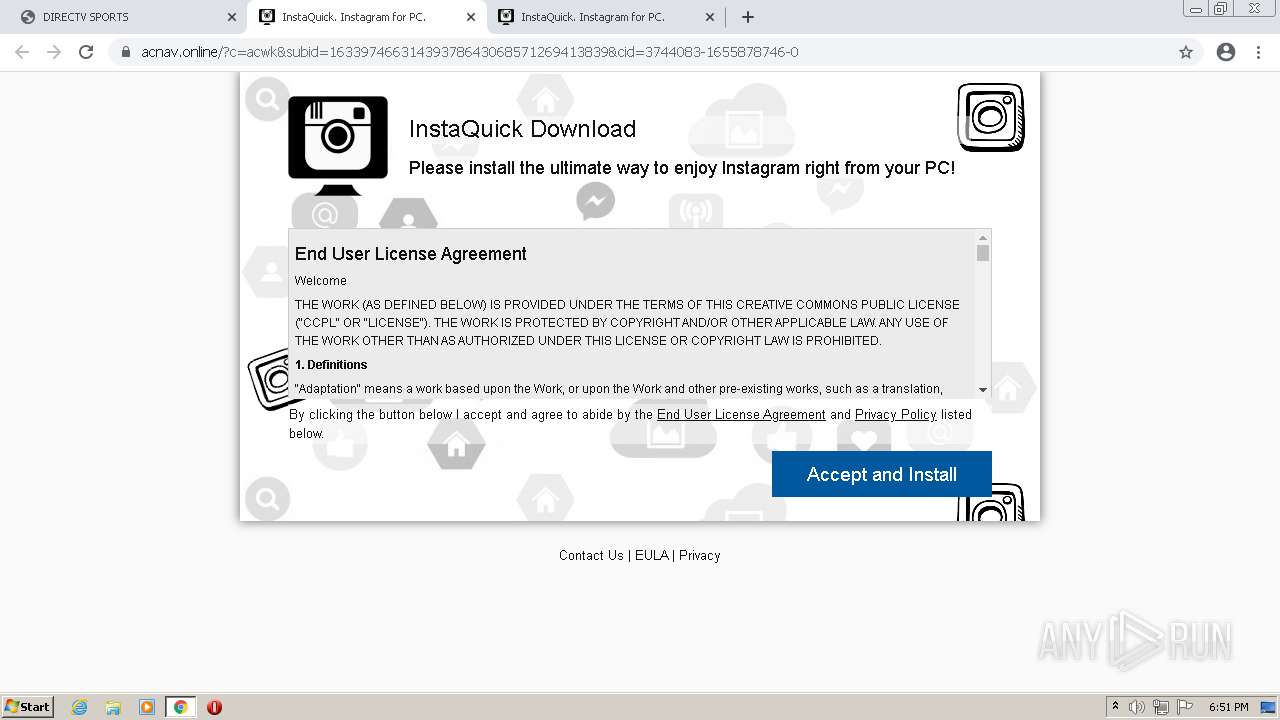Click the 6:51 PM system clock

point(1229,707)
